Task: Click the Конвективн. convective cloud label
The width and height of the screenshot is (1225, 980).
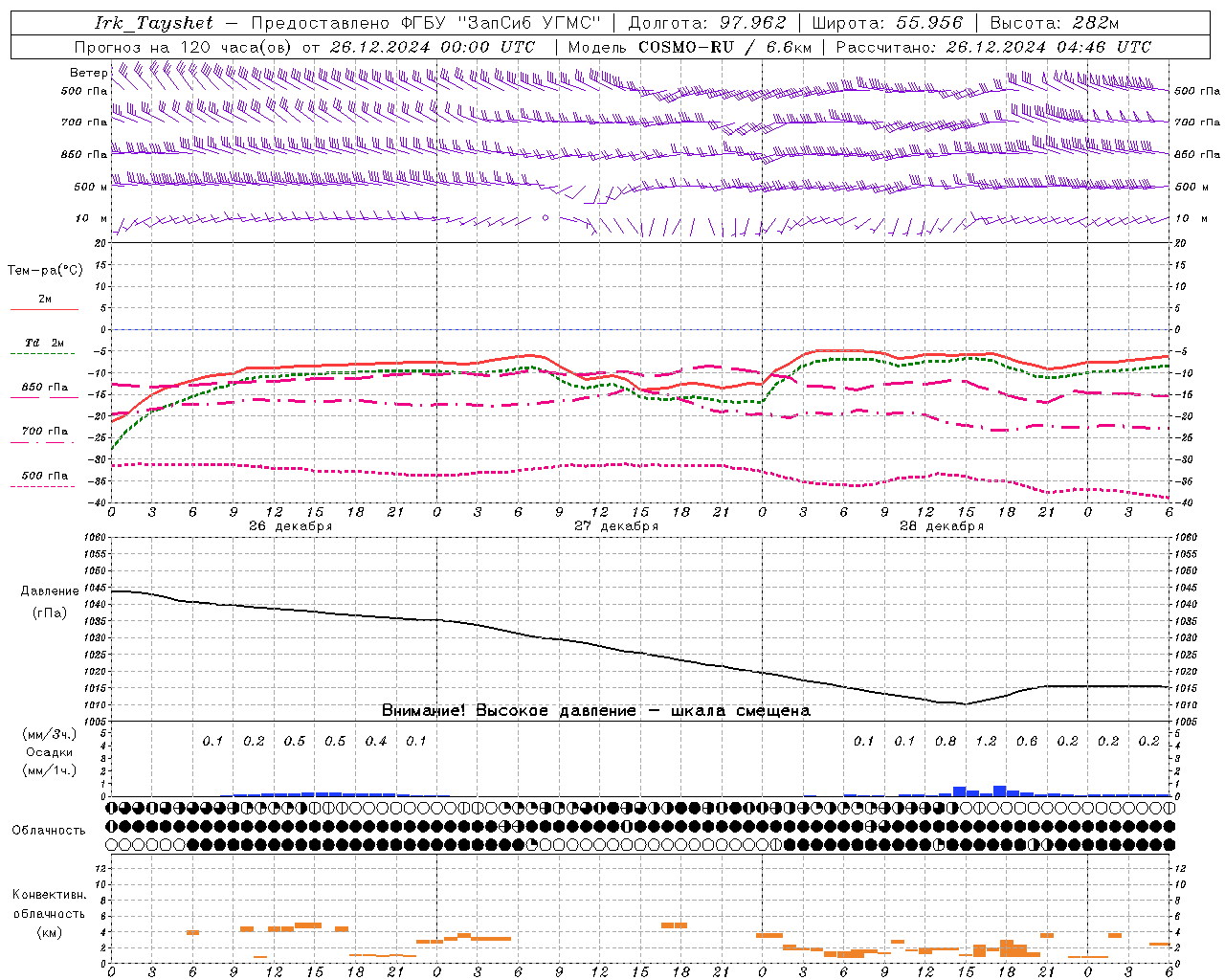Action: [x=50, y=895]
